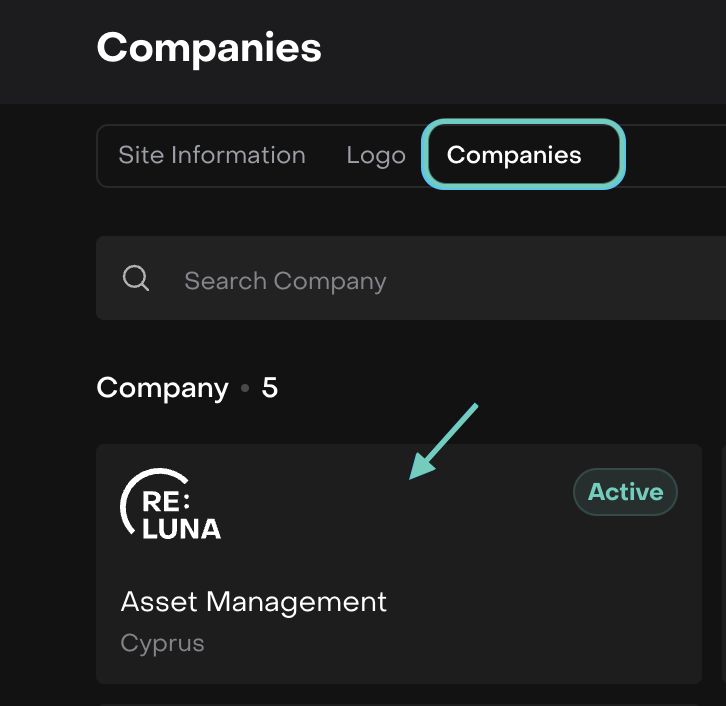The width and height of the screenshot is (726, 706).
Task: Click the green Active status badge
Action: coord(625,492)
